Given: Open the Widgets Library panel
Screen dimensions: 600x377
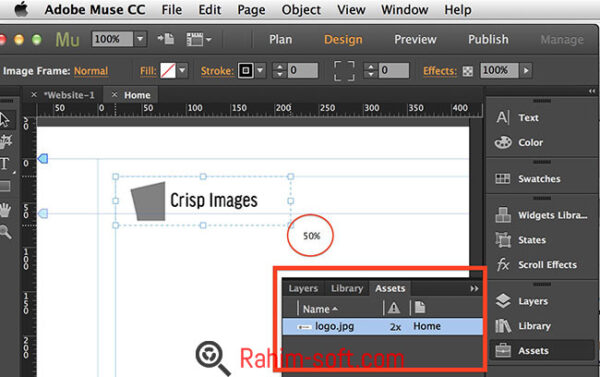Looking at the screenshot, I should click(541, 215).
